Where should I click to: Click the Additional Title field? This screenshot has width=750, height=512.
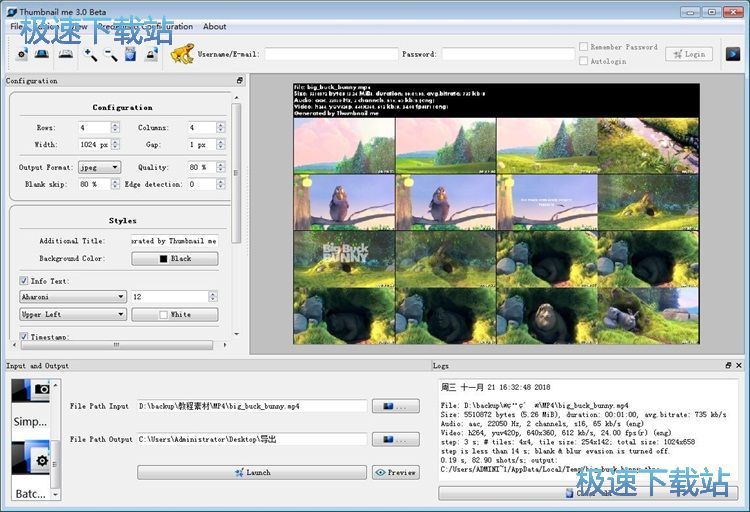[175, 241]
